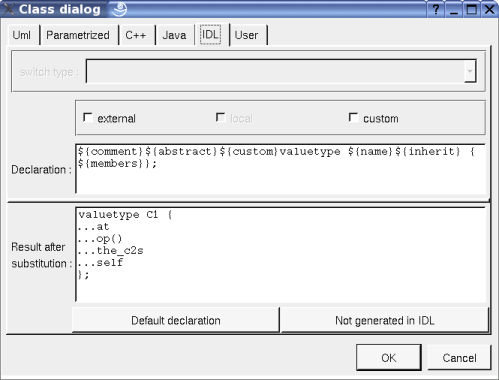This screenshot has height=380, width=499.
Task: Show the User tab
Action: coord(246,35)
